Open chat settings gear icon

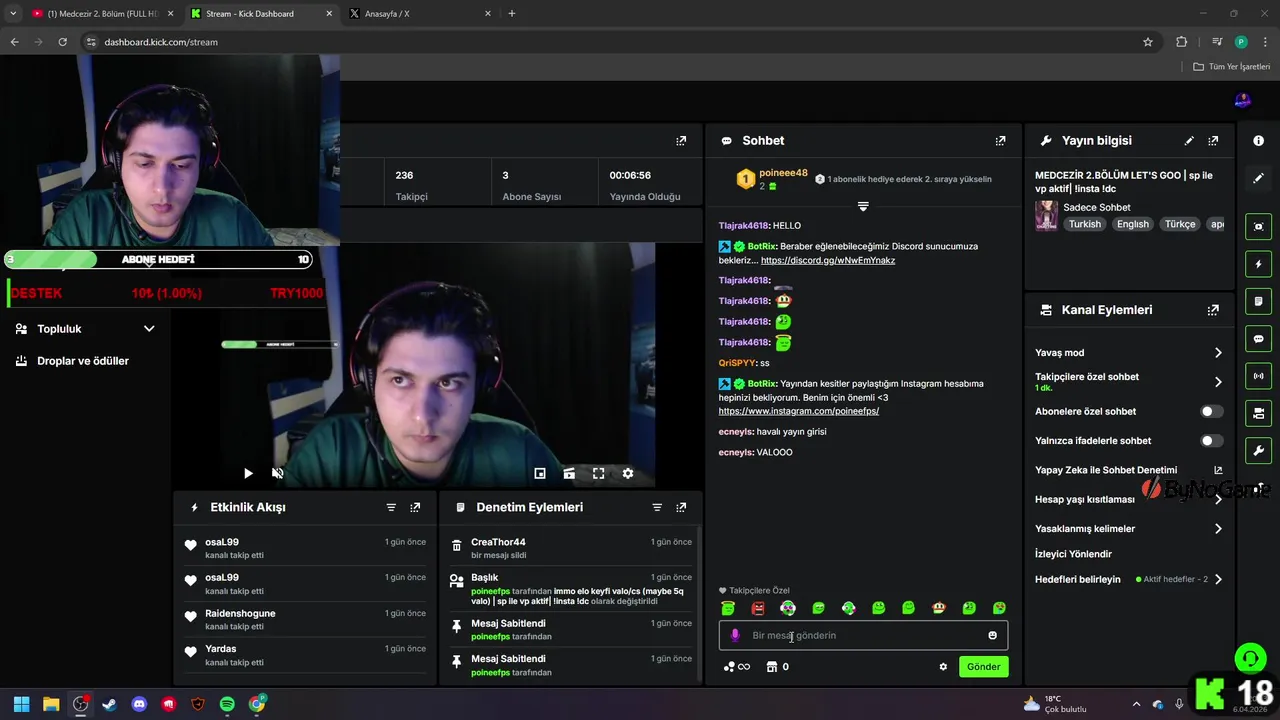(x=943, y=667)
